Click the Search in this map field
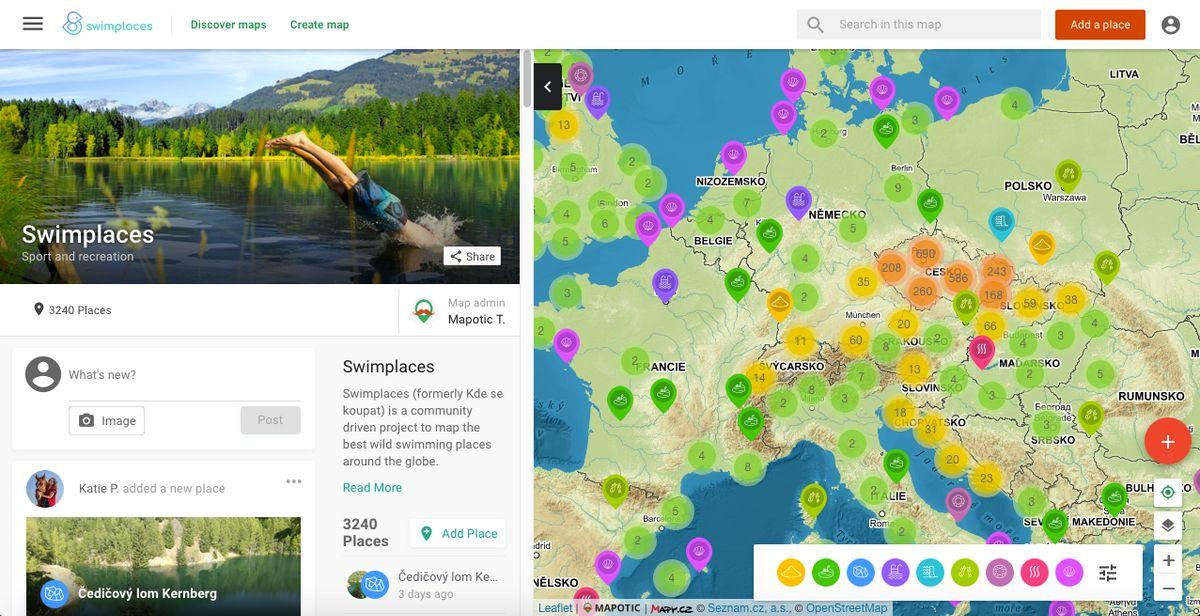 click(x=935, y=25)
